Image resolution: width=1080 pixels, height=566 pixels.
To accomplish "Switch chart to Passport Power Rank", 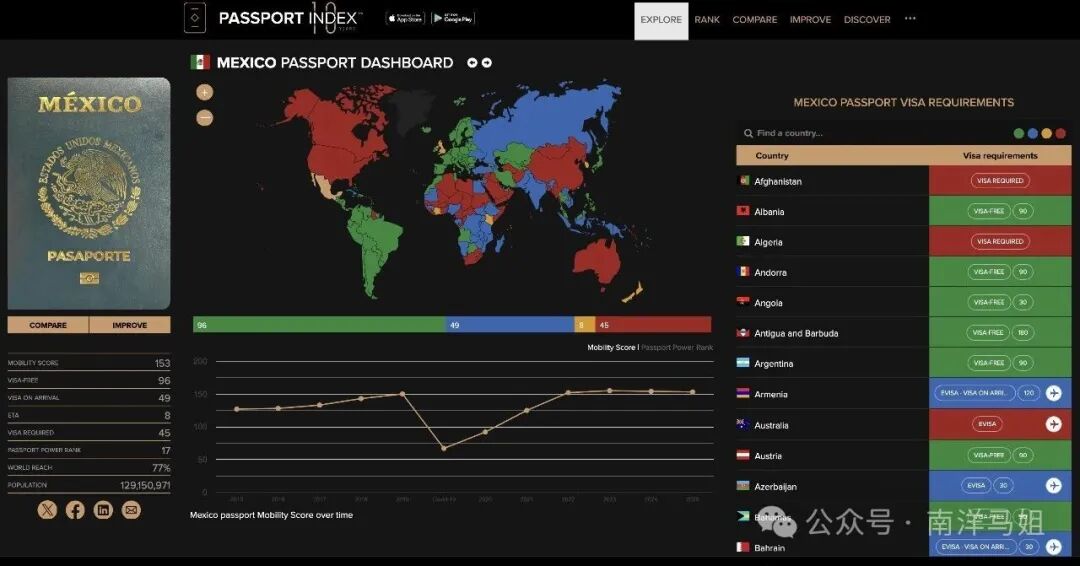I will 677,348.
